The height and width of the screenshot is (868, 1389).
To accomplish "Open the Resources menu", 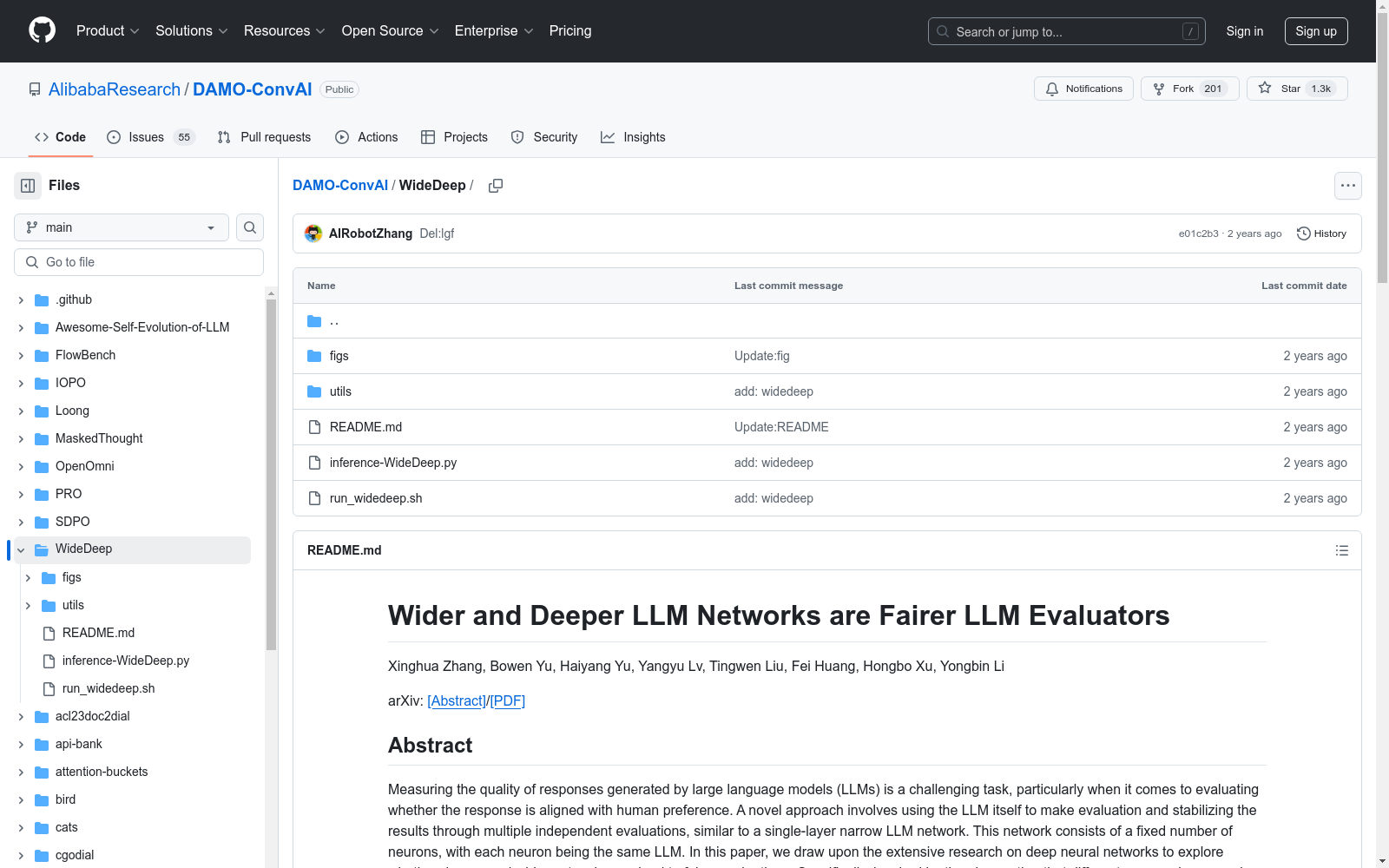I will pyautogui.click(x=284, y=30).
